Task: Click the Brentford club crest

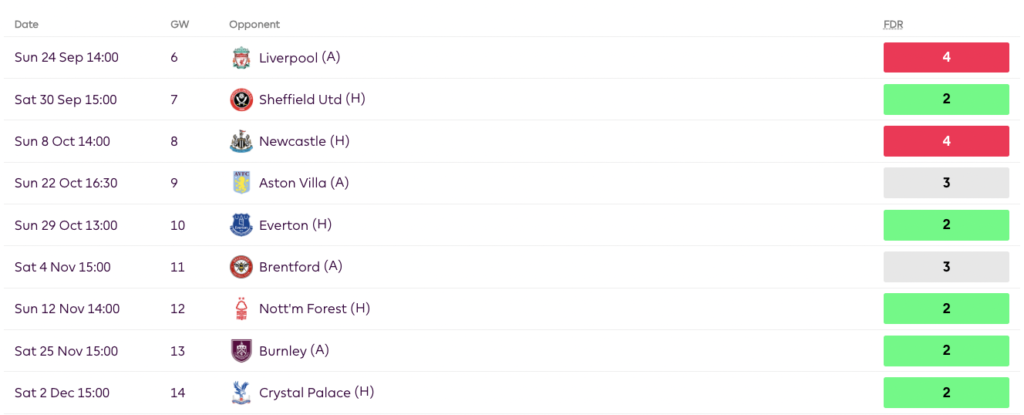Action: [240, 268]
